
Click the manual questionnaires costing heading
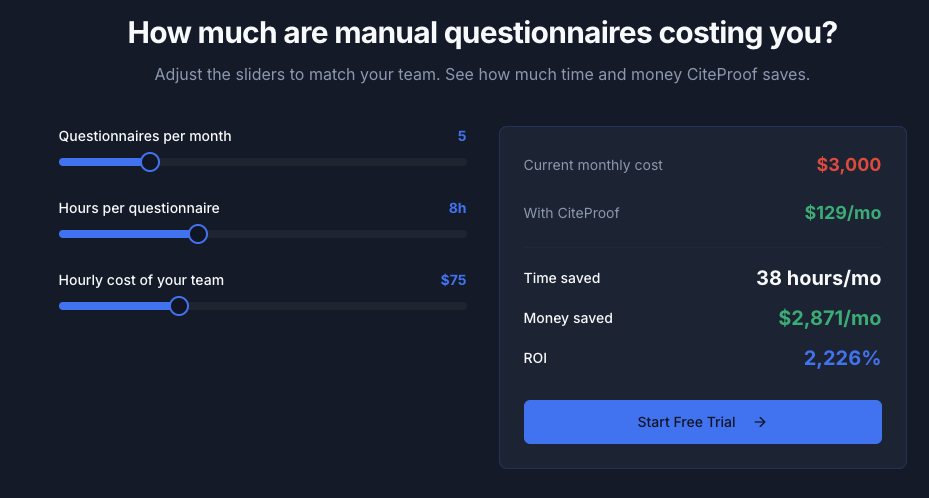coord(483,34)
